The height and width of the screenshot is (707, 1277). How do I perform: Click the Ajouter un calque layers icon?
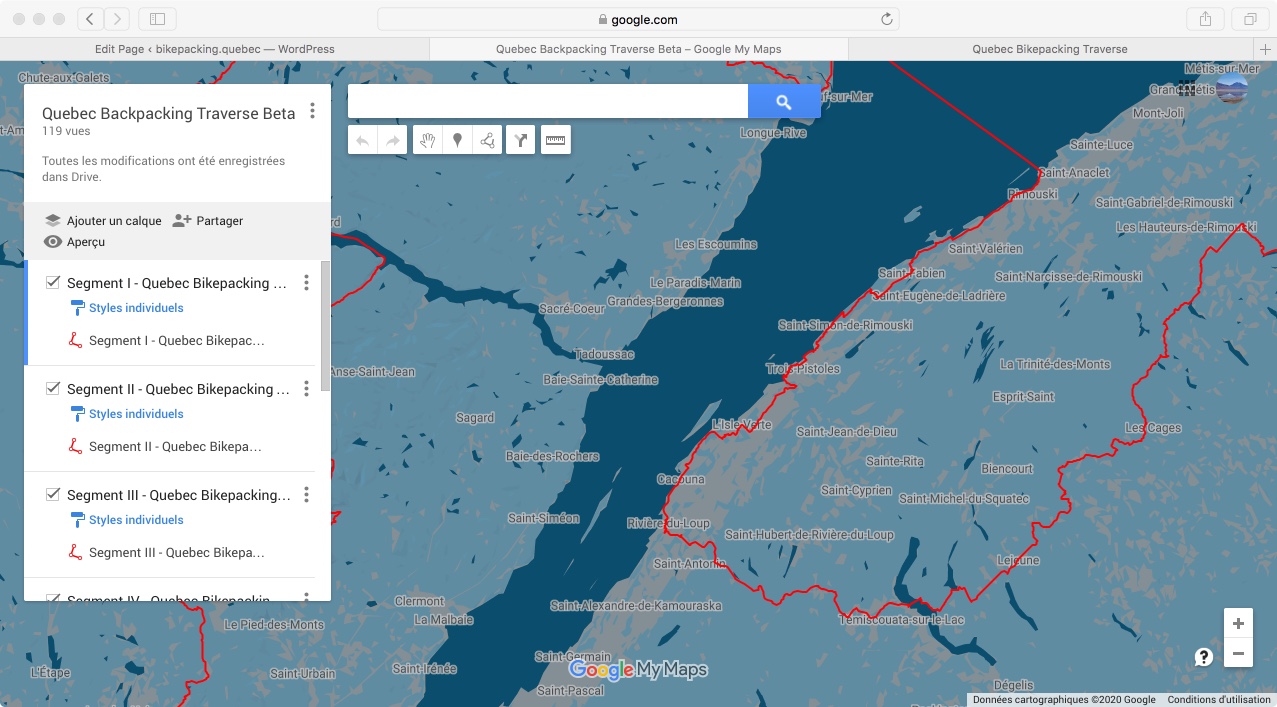53,220
